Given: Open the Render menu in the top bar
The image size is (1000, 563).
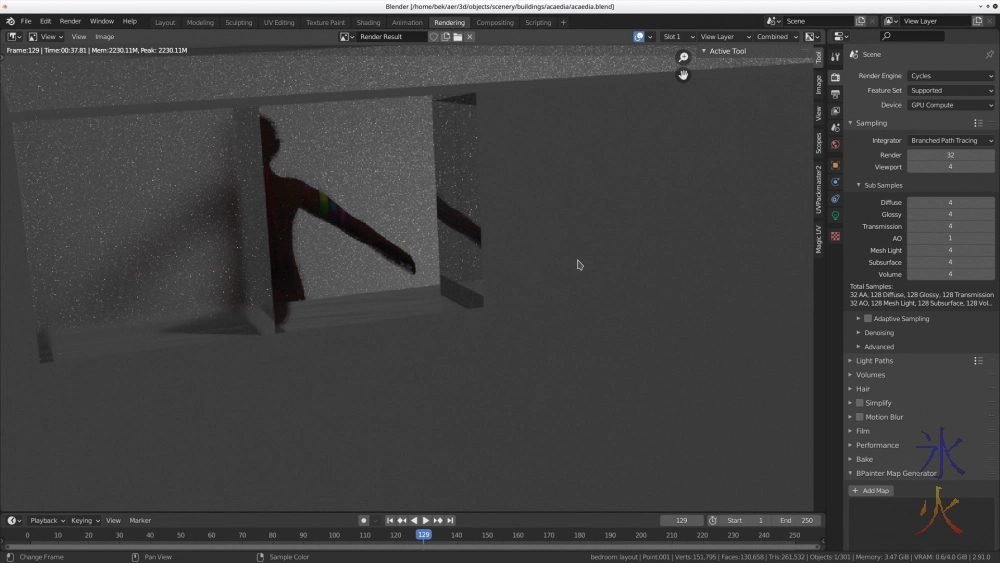Looking at the screenshot, I should [70, 21].
